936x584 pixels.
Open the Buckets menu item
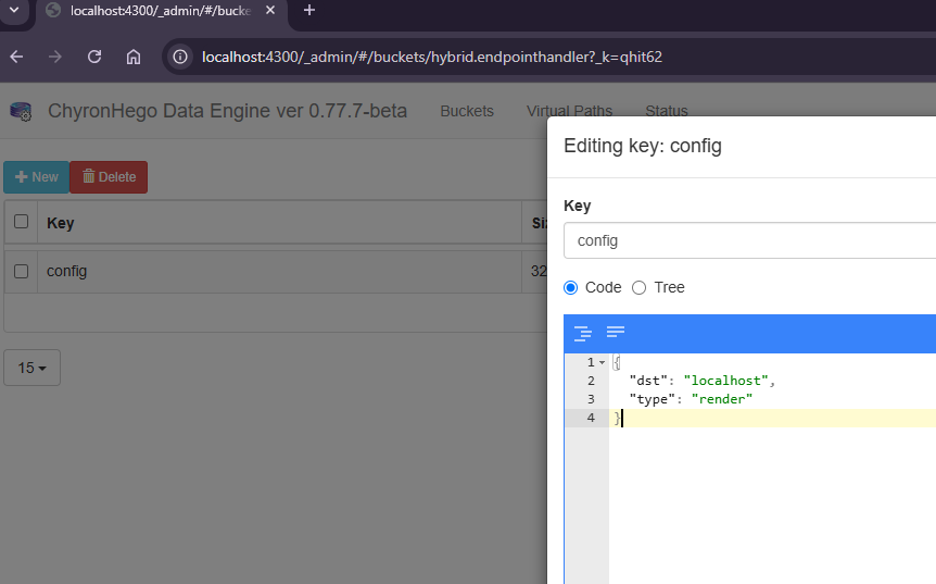(x=467, y=111)
